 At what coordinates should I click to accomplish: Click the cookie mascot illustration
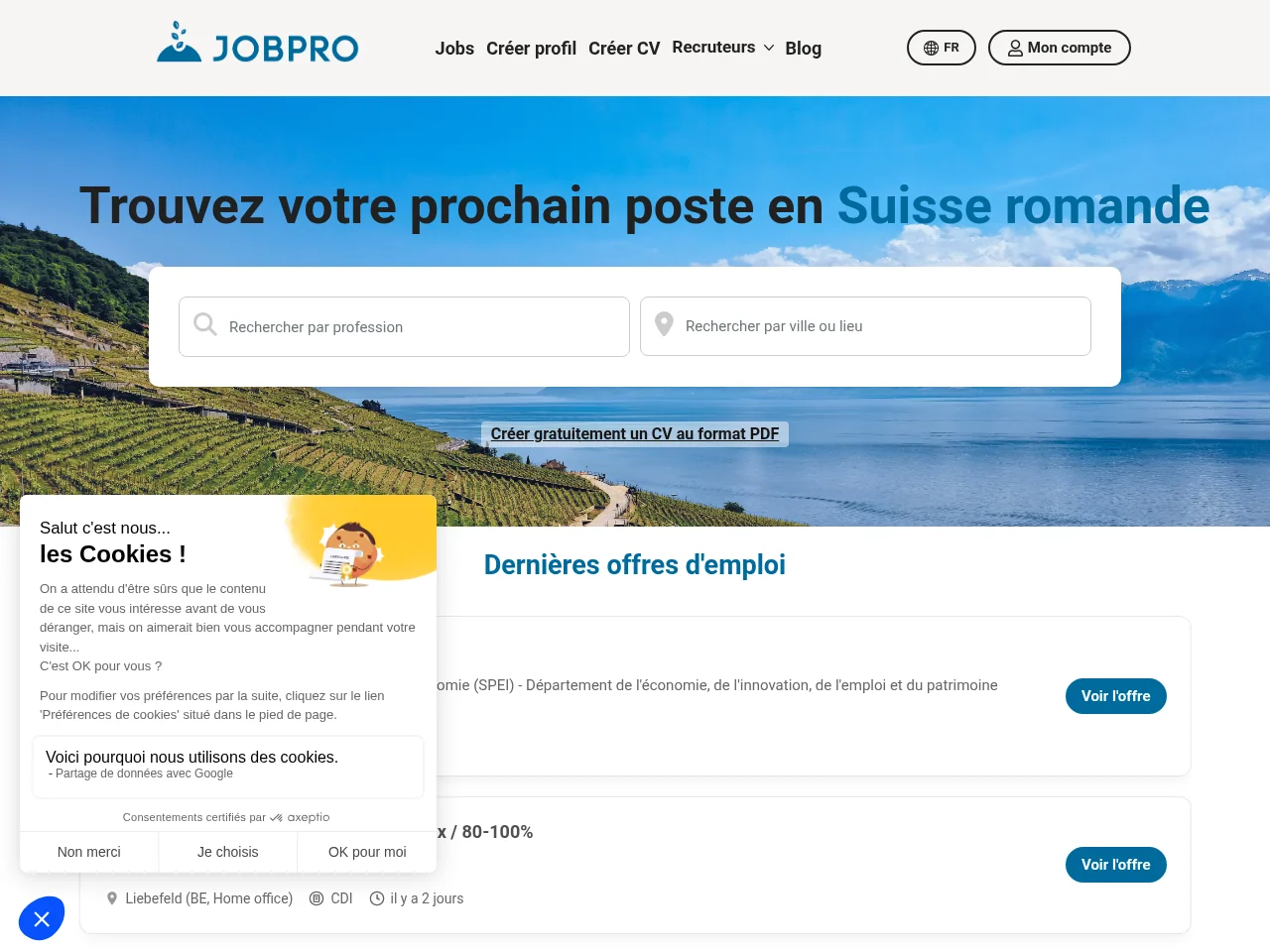click(x=347, y=553)
